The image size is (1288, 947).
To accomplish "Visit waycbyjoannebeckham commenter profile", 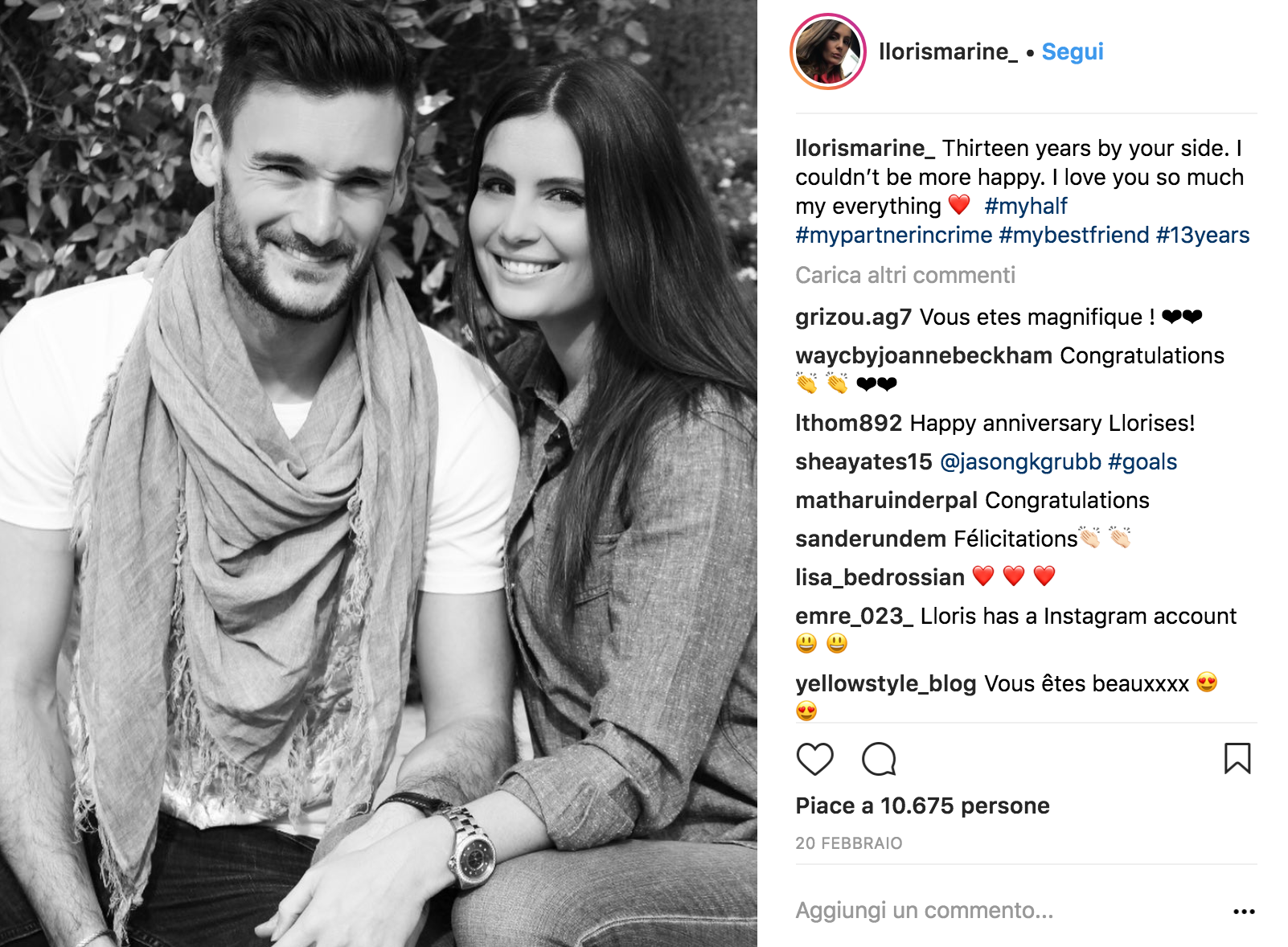I will (x=924, y=355).
